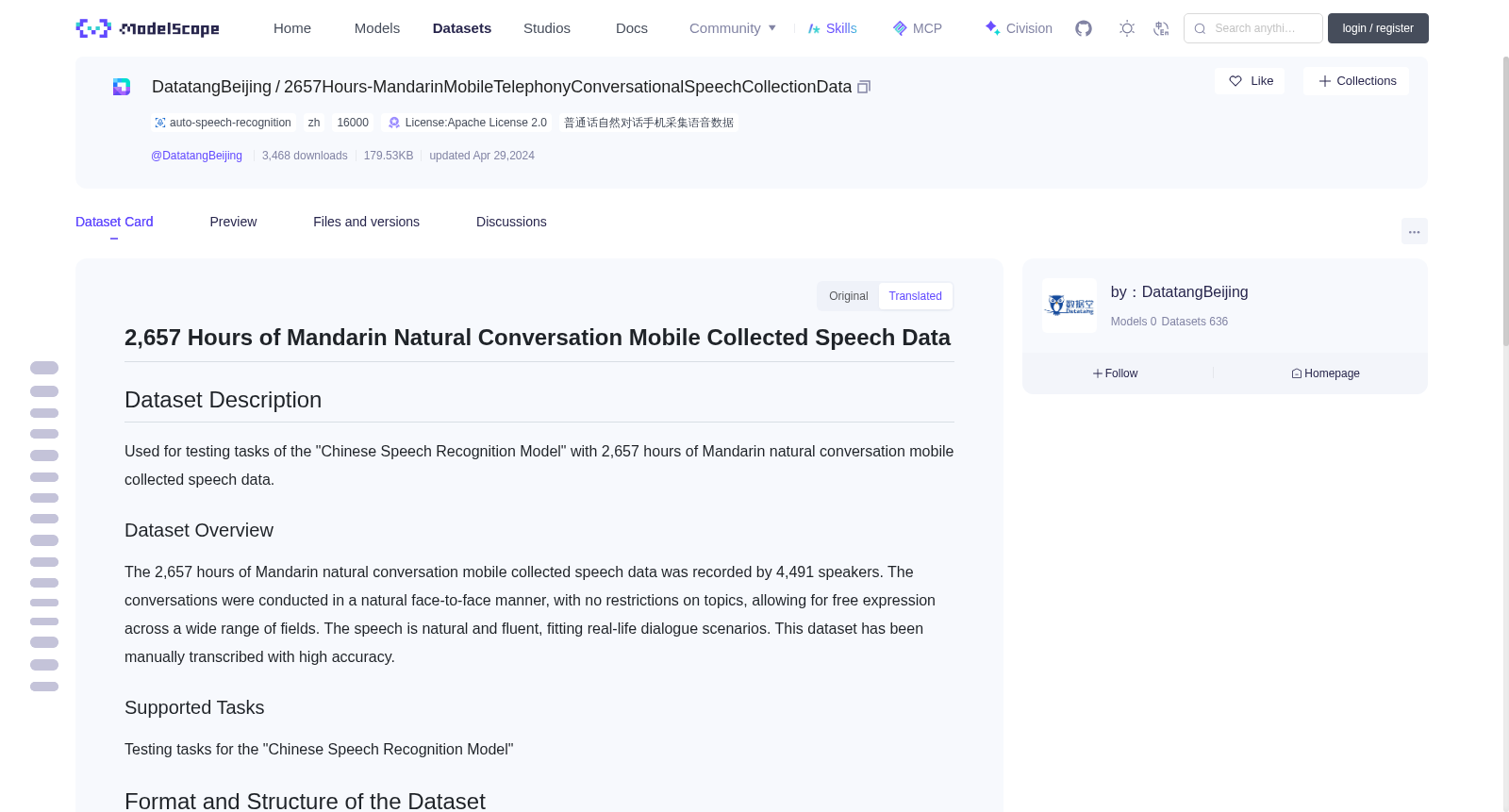Copy the dataset name with the copy icon
This screenshot has height=812, width=1509.
pyautogui.click(x=863, y=87)
